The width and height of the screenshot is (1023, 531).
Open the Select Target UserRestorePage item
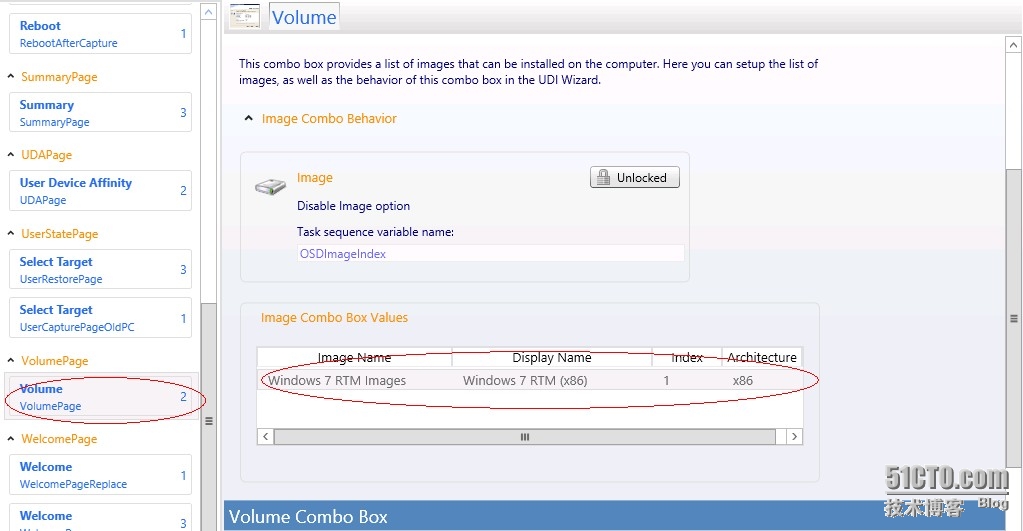[100, 269]
